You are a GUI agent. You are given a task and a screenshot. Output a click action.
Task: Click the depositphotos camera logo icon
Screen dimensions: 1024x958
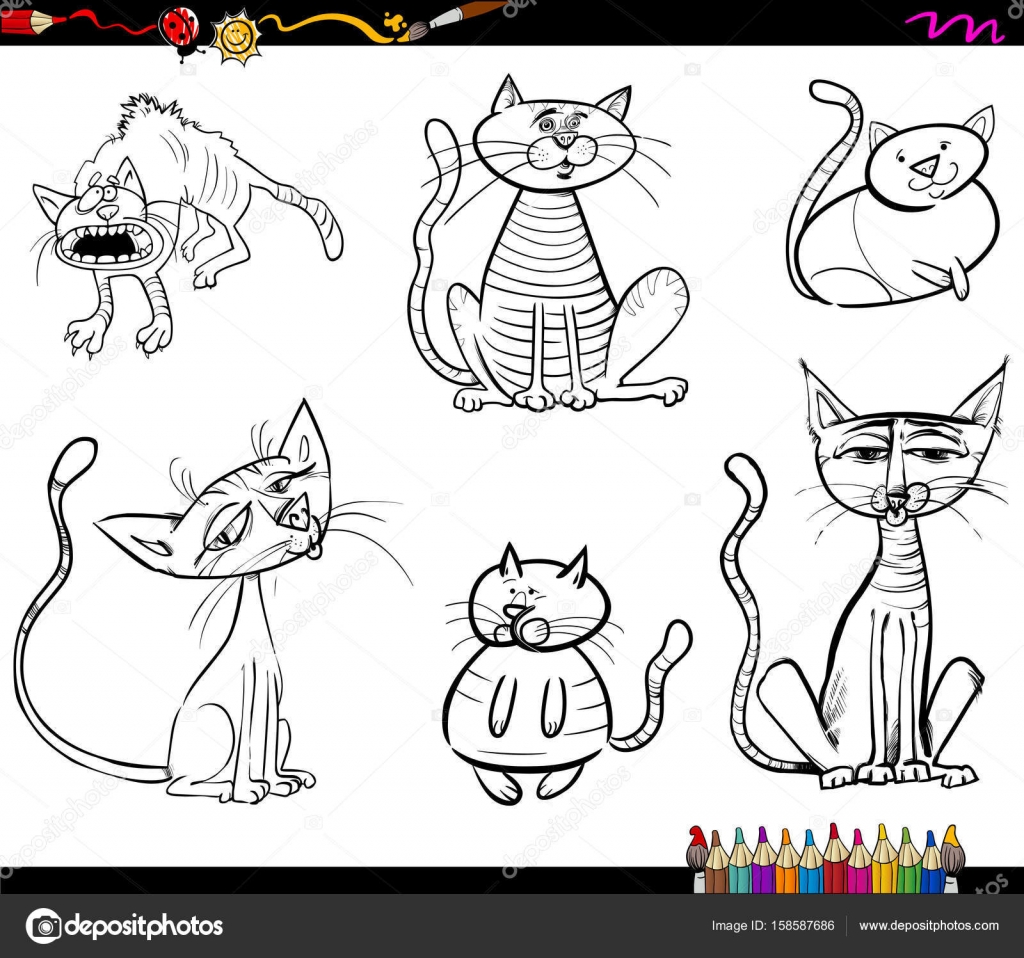pyautogui.click(x=43, y=925)
